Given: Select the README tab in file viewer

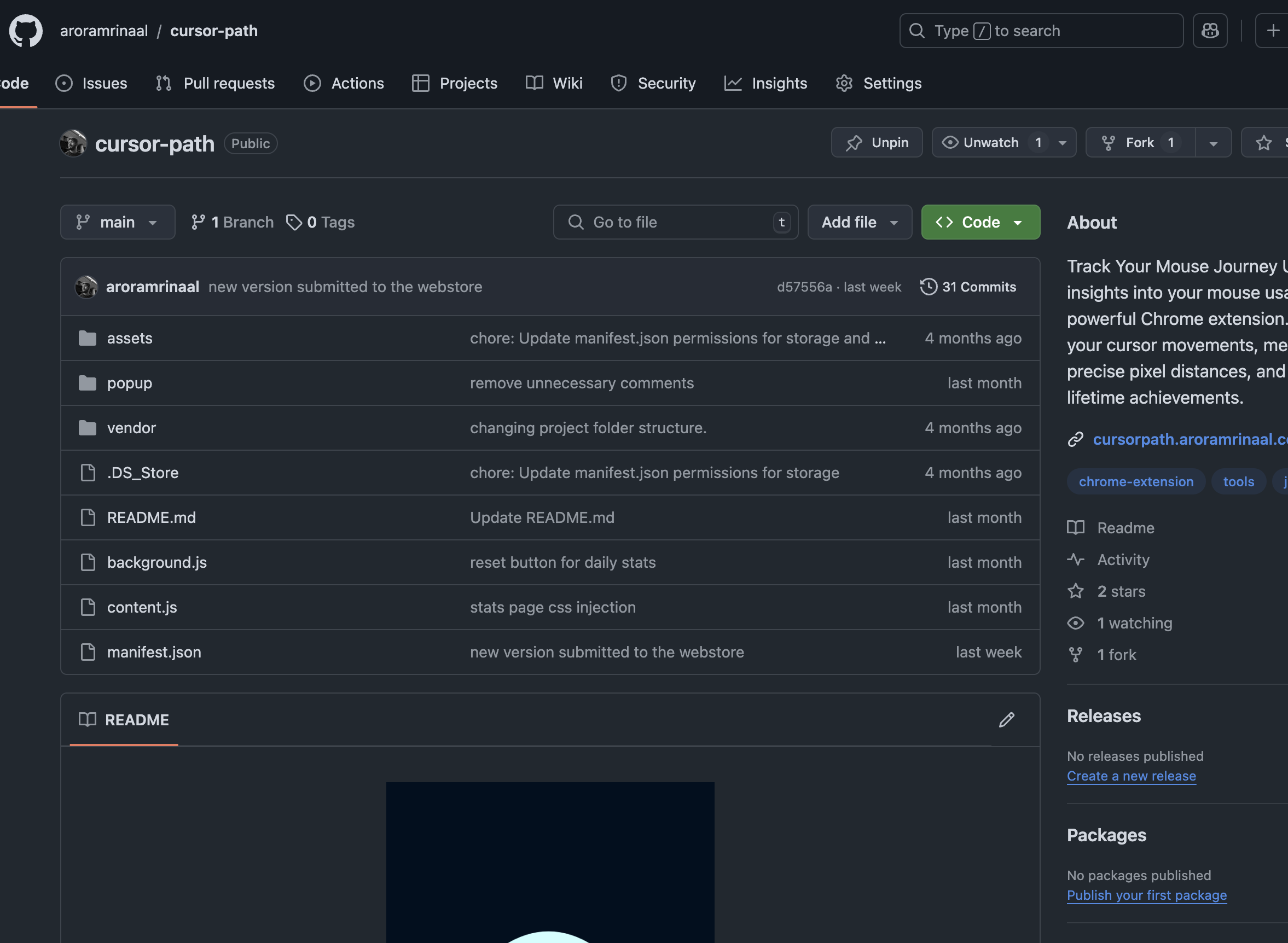Looking at the screenshot, I should pos(124,720).
